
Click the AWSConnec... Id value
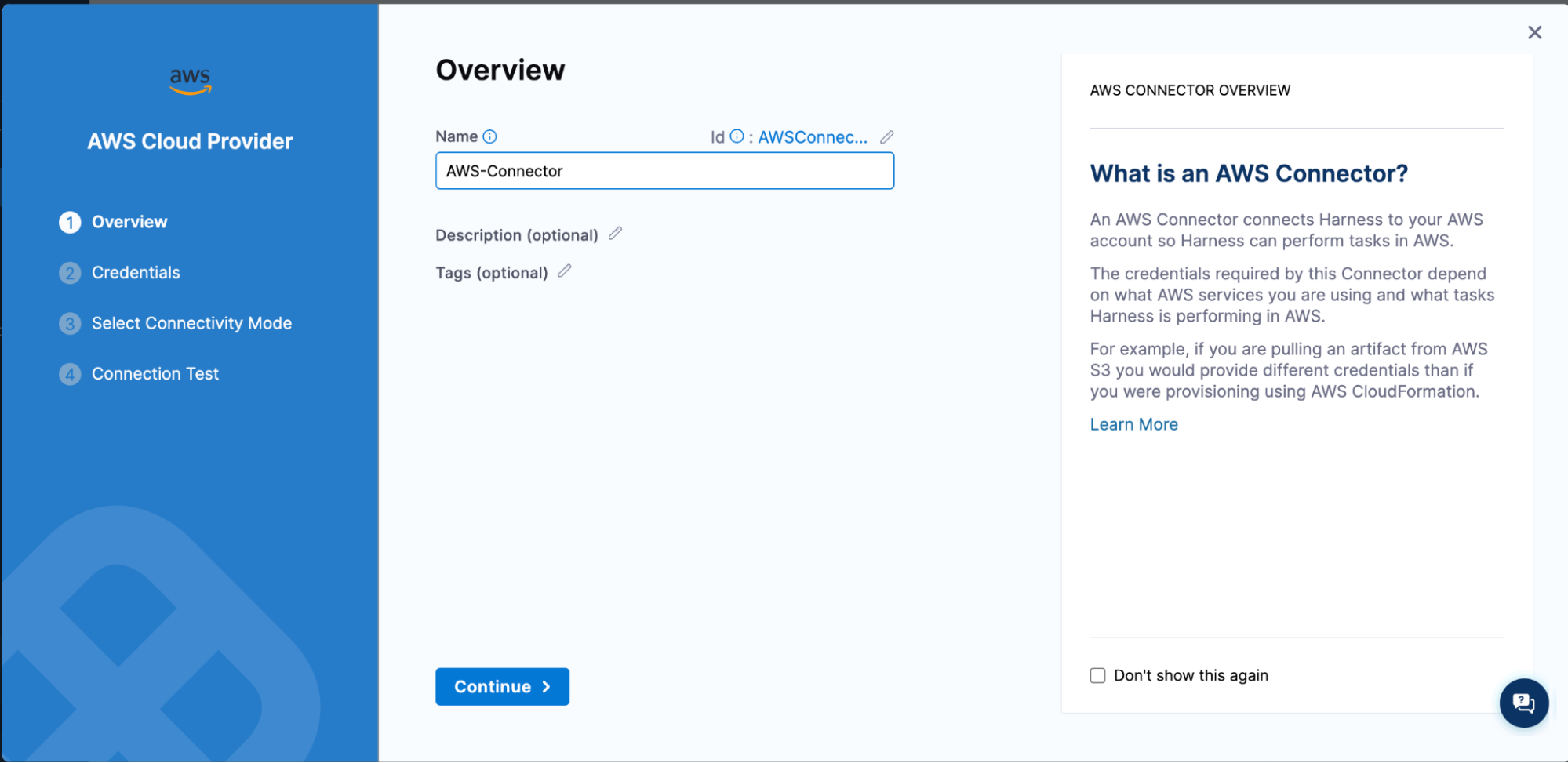812,137
